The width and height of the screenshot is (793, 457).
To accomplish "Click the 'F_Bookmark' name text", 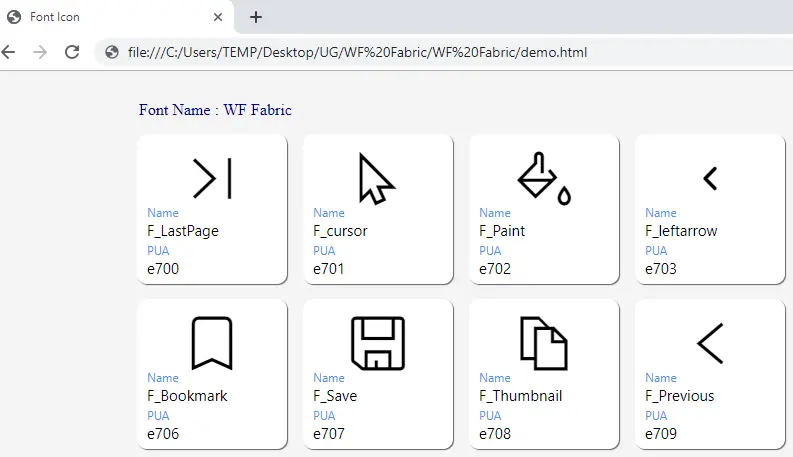I will click(187, 396).
